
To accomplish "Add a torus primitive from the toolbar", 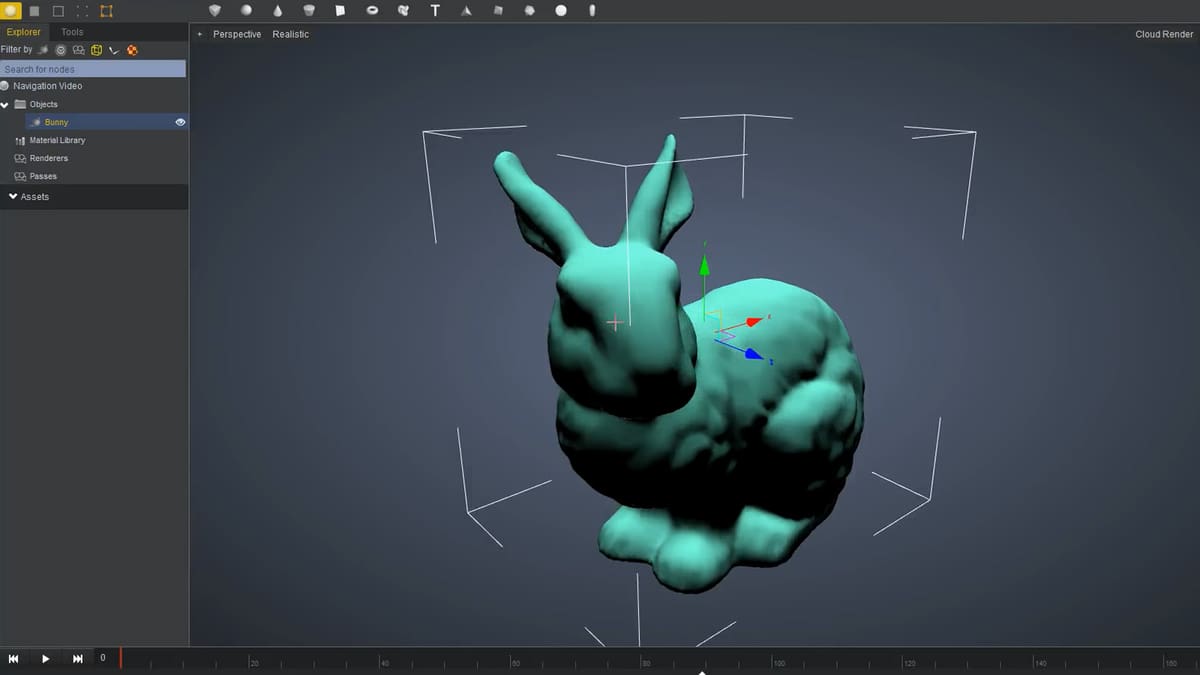I will [372, 10].
